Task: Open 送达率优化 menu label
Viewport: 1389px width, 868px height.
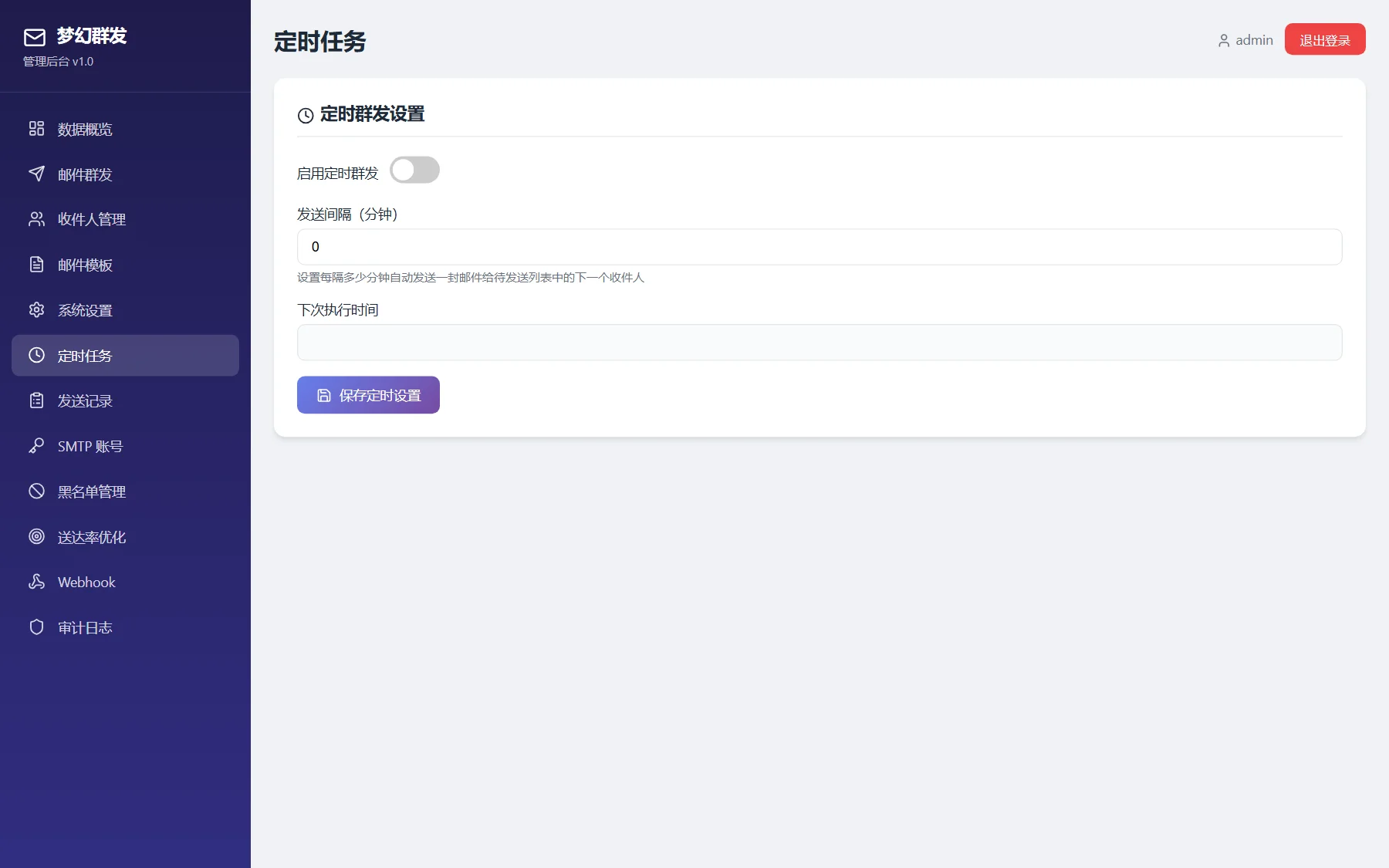Action: [92, 538]
